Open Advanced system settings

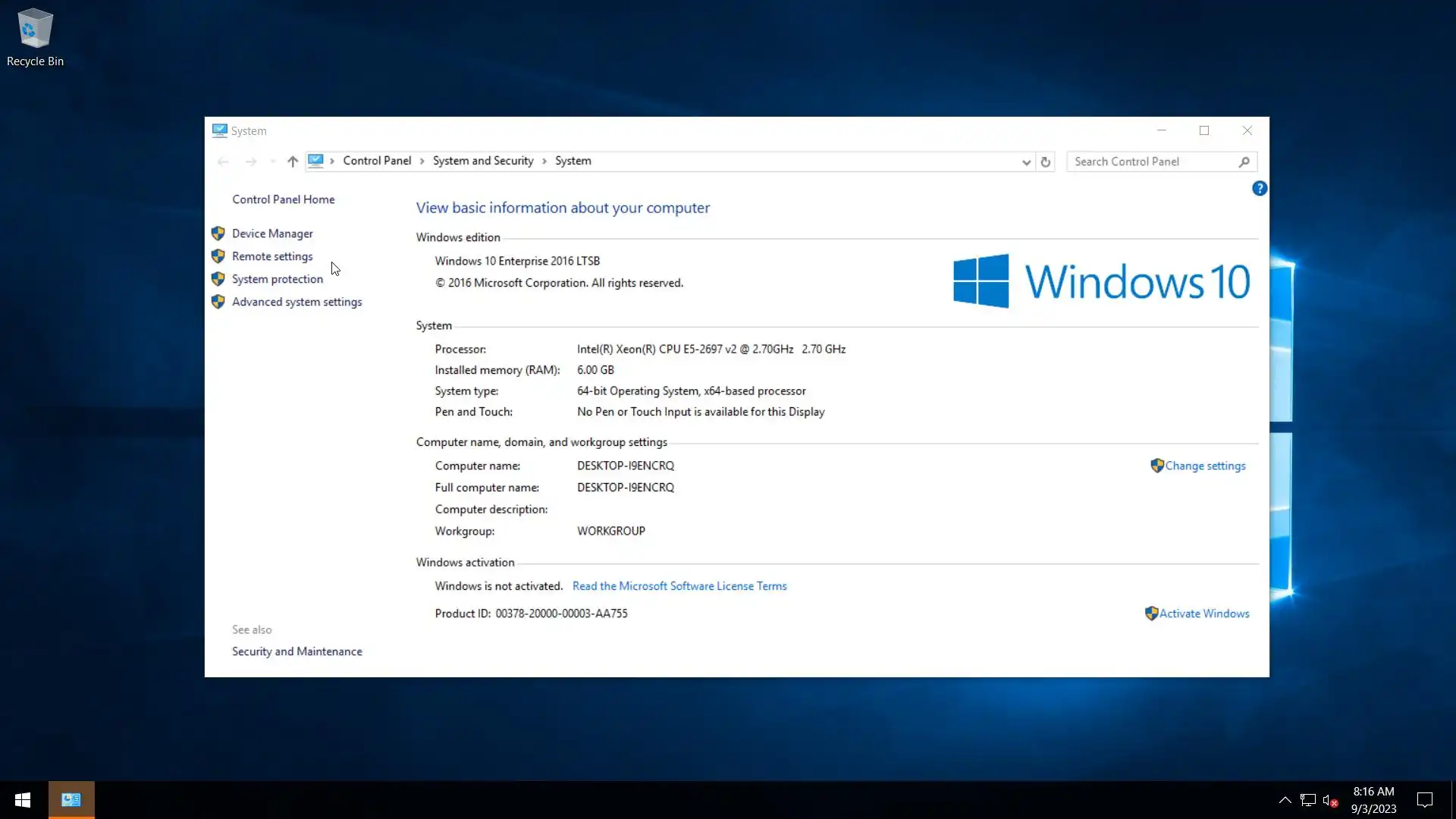pos(297,302)
